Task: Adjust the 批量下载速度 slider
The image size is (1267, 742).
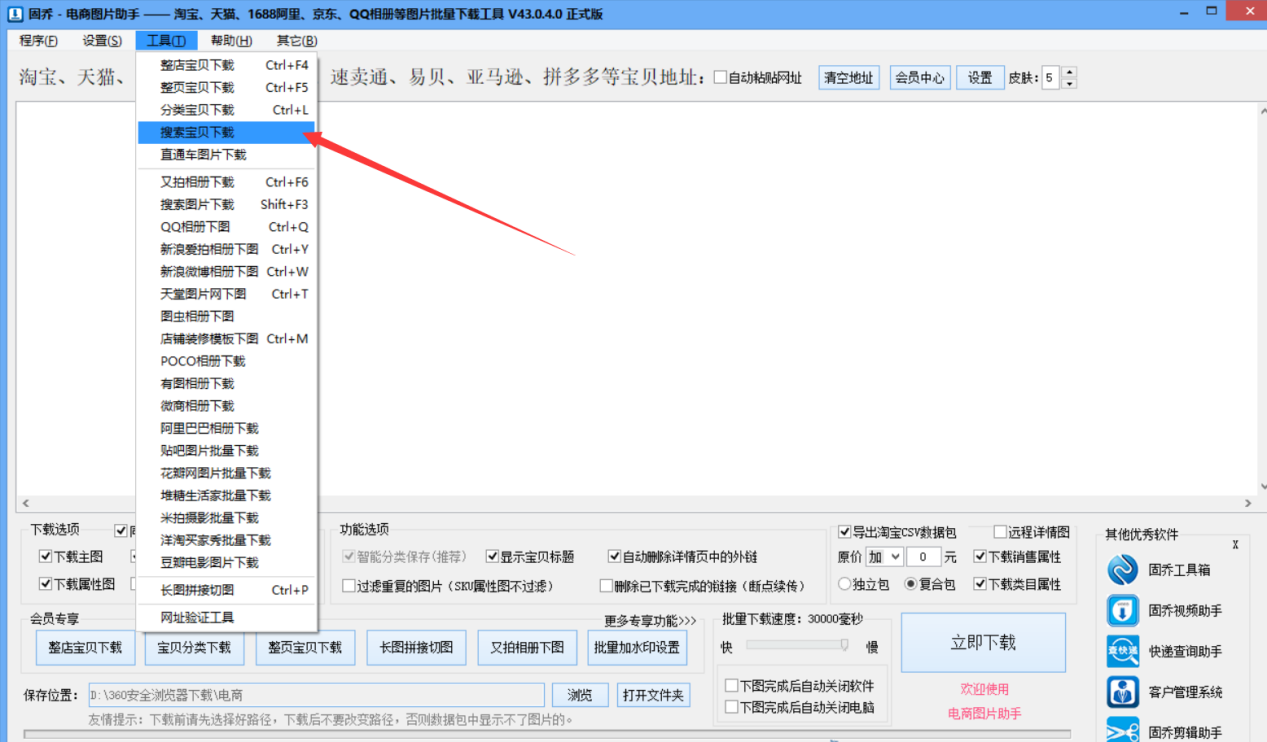Action: click(844, 646)
